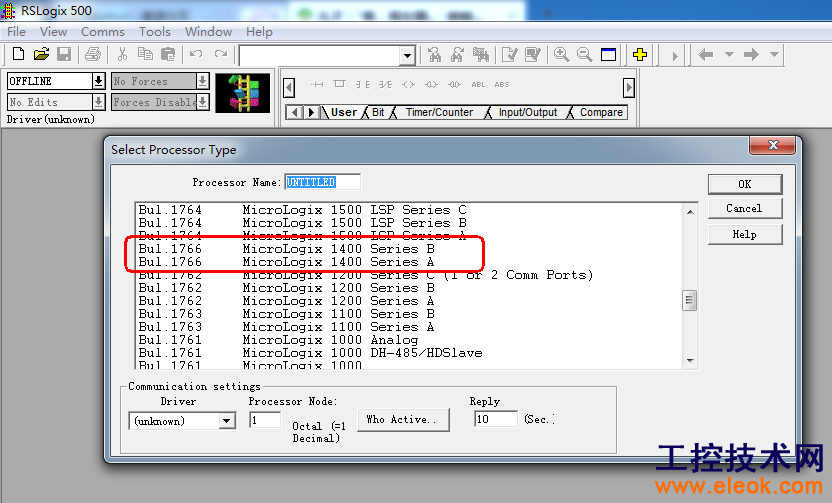Click the Who Active button

(403, 420)
